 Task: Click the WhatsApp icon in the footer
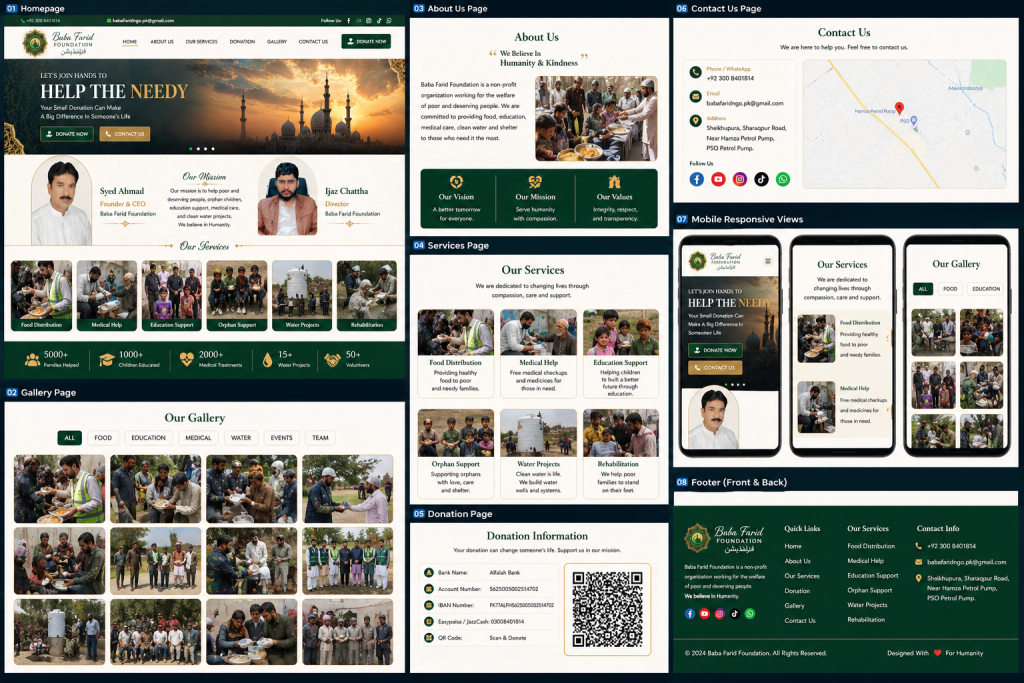pyautogui.click(x=750, y=613)
